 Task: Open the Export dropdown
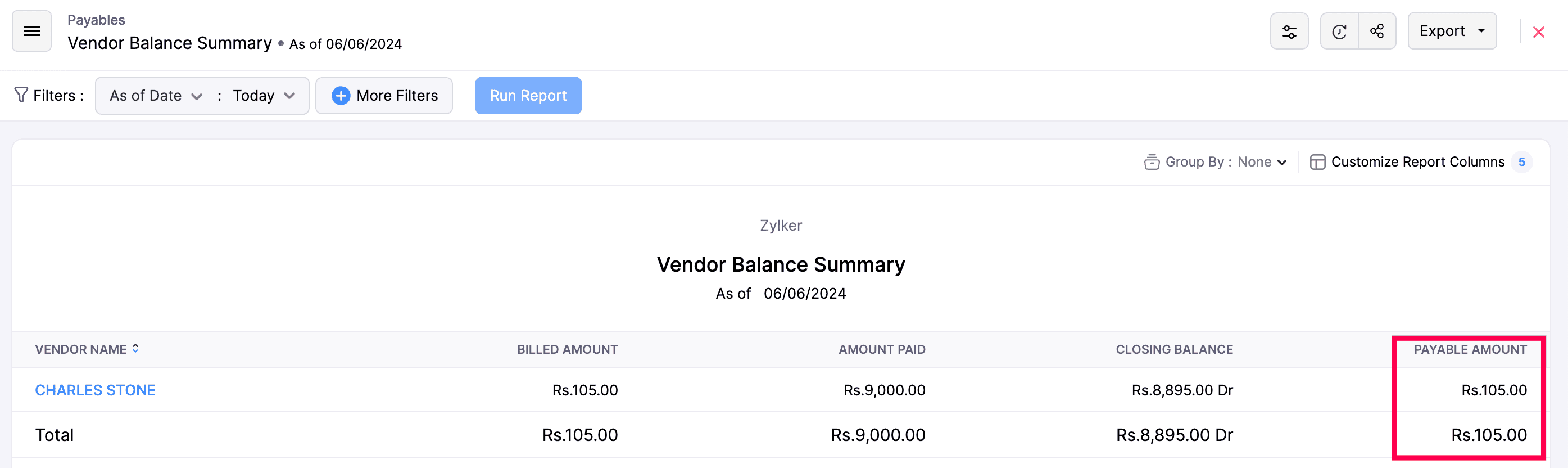(1452, 31)
